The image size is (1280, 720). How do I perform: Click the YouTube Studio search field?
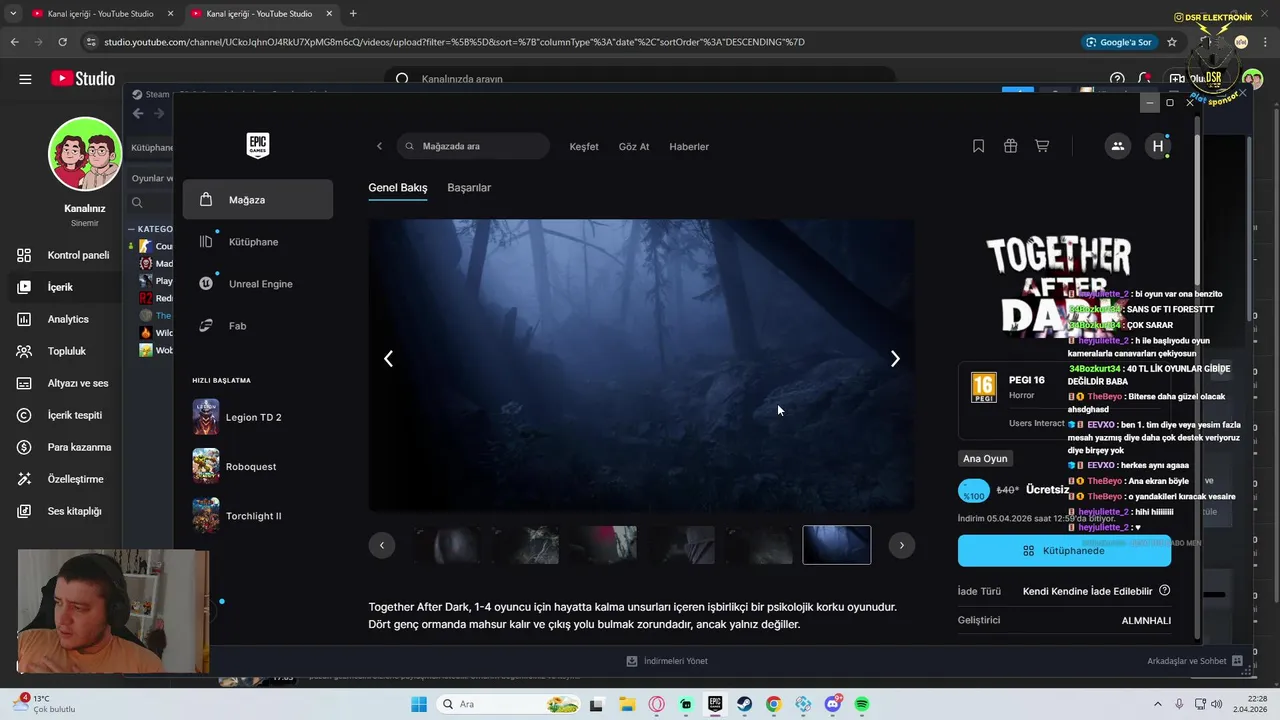coord(640,79)
